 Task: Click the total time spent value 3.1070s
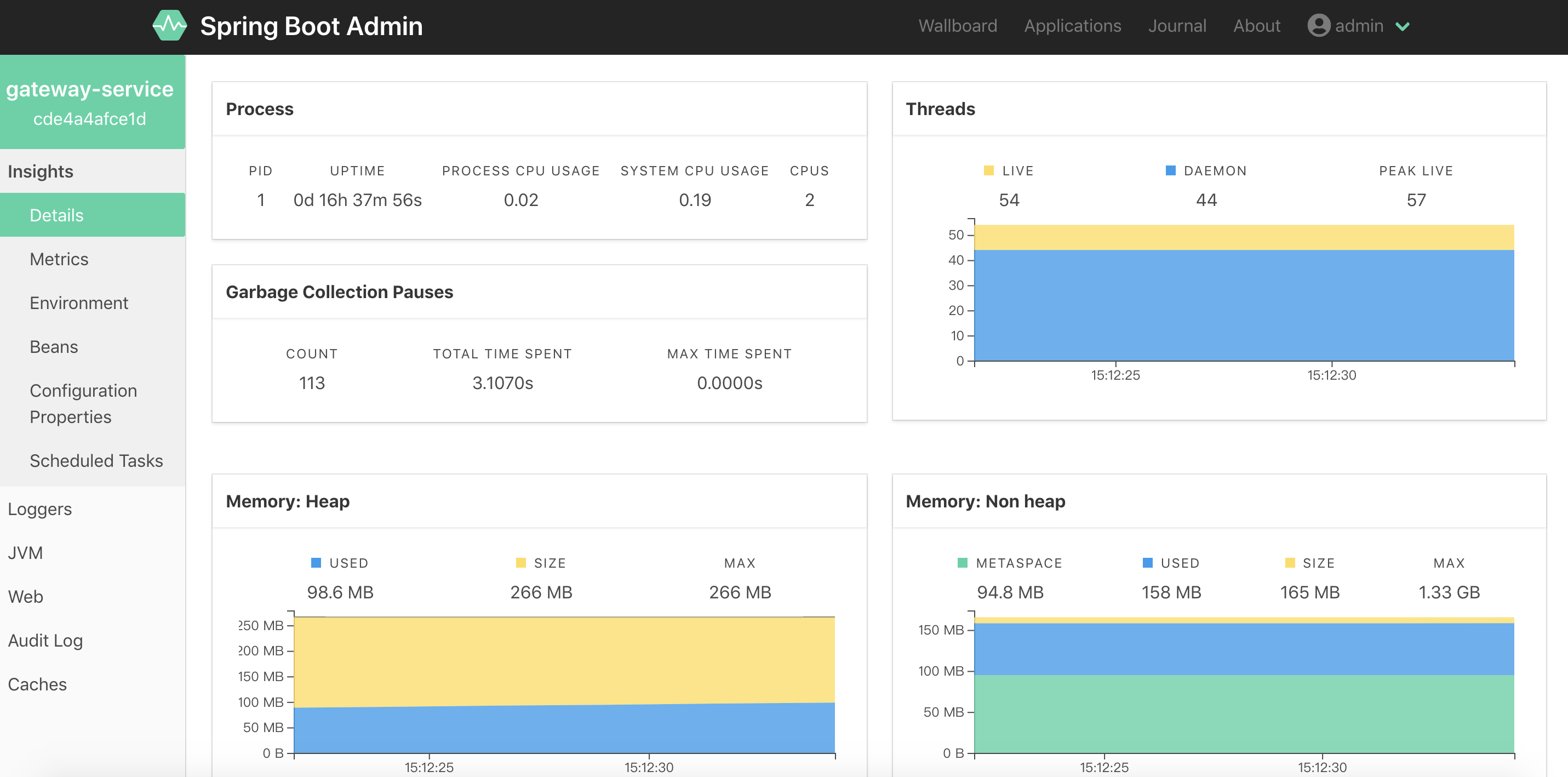click(503, 383)
